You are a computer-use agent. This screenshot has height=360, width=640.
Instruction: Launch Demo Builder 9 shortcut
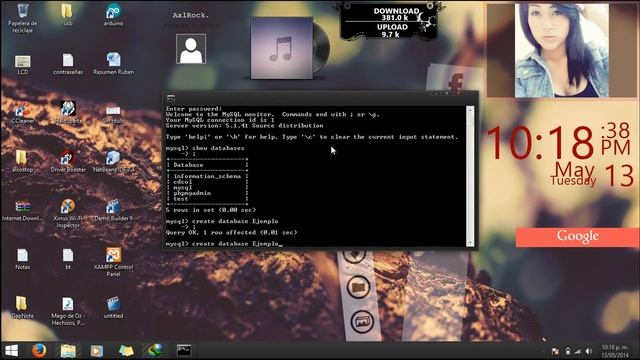[x=113, y=210]
